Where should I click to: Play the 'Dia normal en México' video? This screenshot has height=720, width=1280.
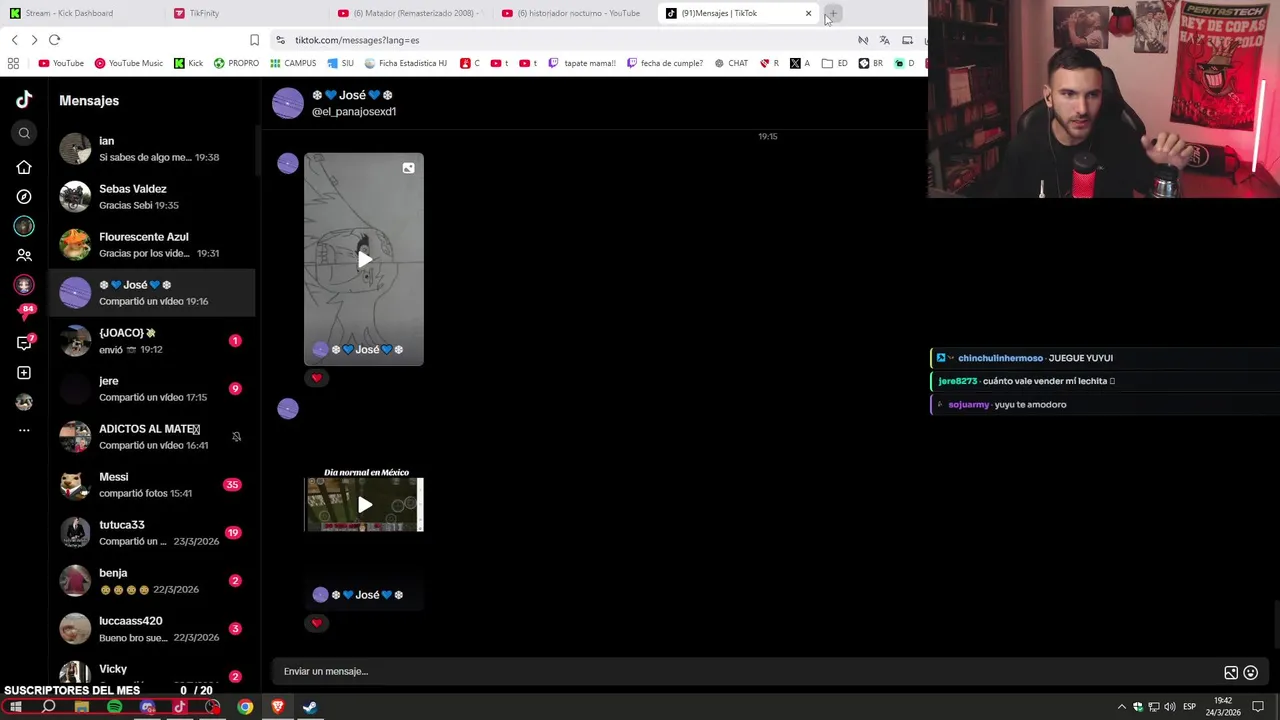coord(364,504)
